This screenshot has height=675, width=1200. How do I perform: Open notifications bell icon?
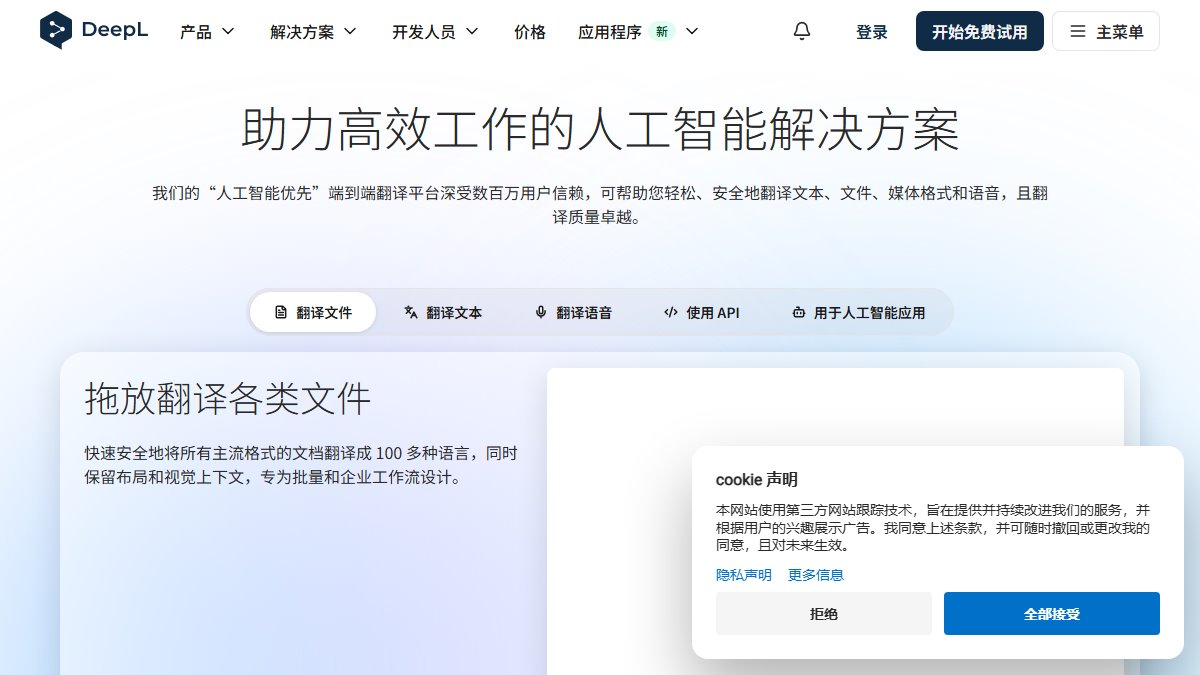coord(802,31)
